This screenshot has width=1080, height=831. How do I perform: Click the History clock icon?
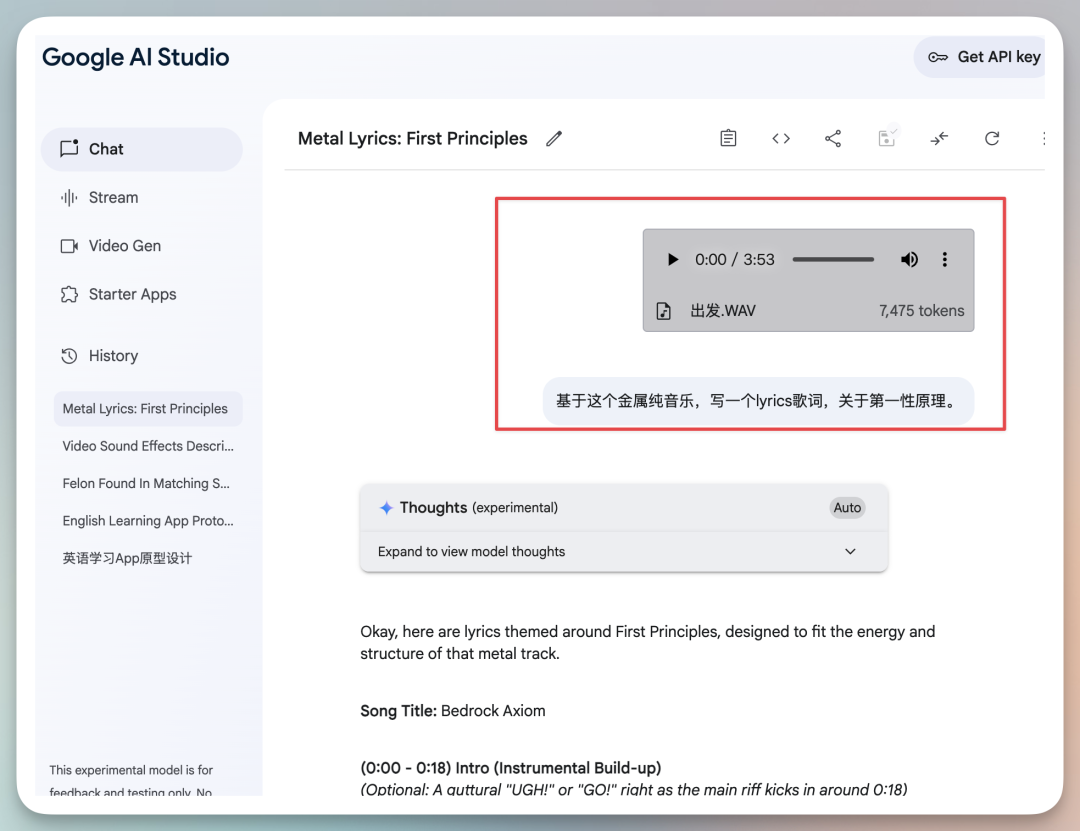tap(69, 356)
